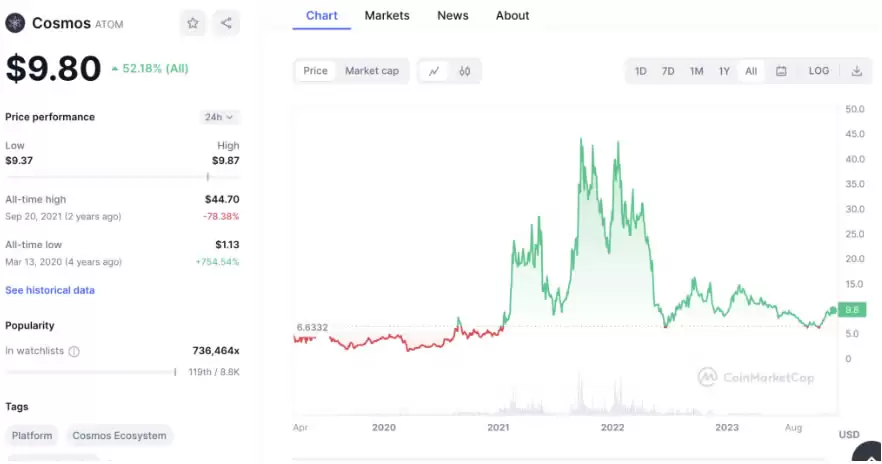Download chart data with download icon

click(x=856, y=71)
